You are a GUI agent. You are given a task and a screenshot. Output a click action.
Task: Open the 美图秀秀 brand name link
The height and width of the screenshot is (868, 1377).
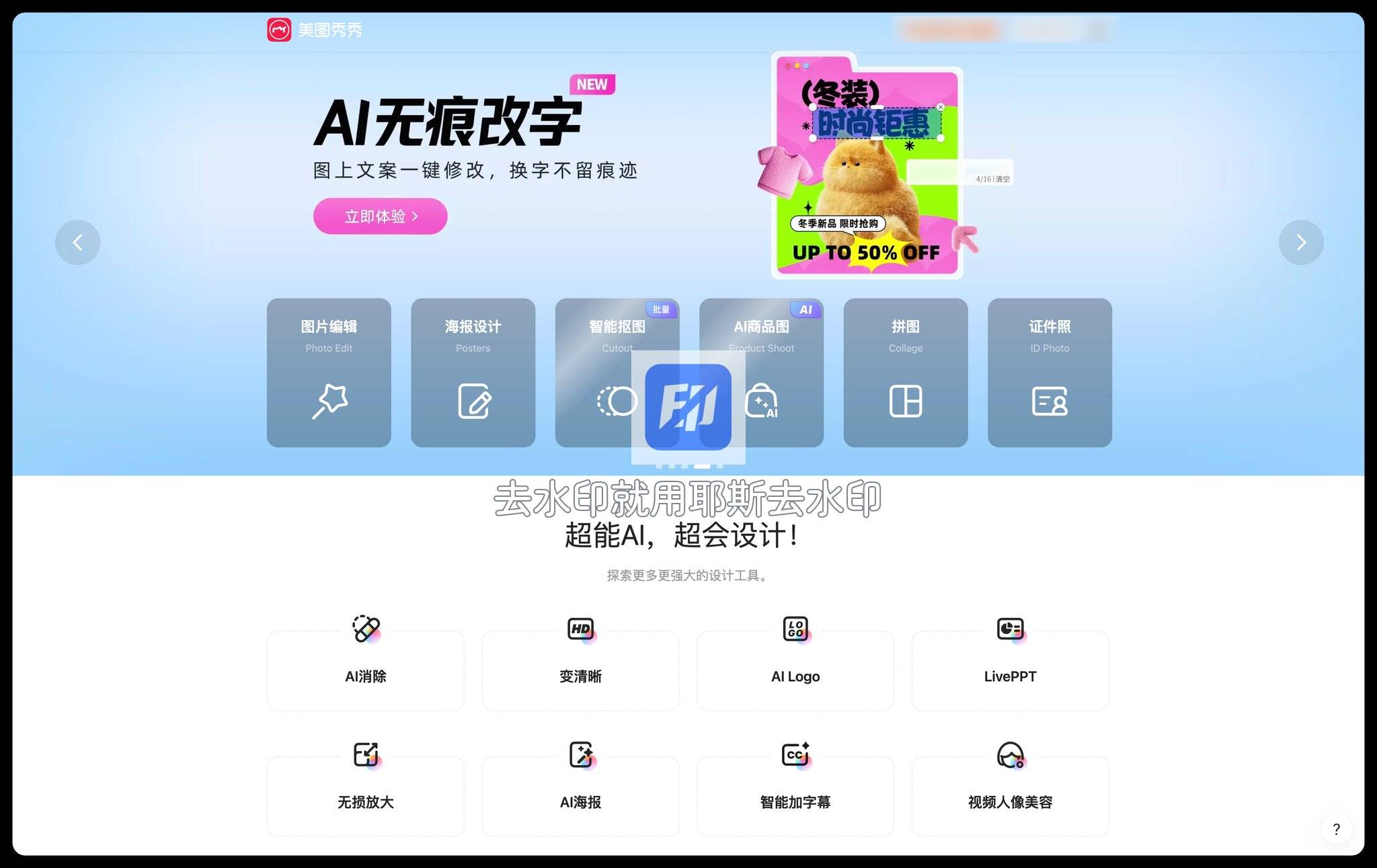pos(330,30)
